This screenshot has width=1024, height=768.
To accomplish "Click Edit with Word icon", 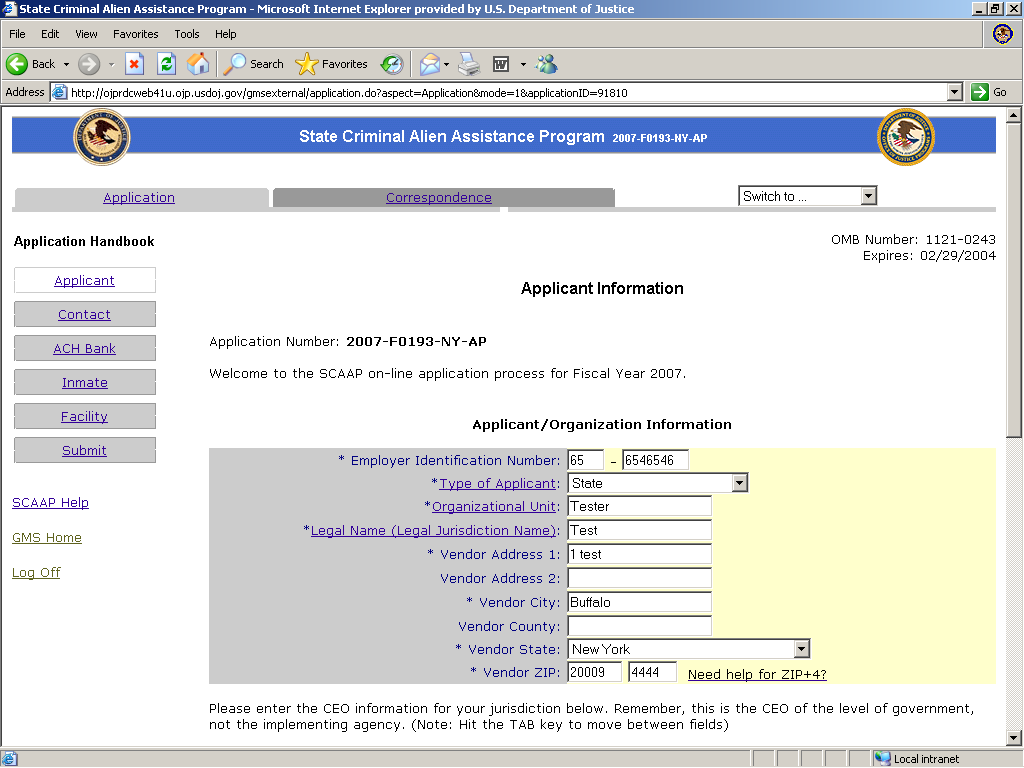I will (501, 64).
